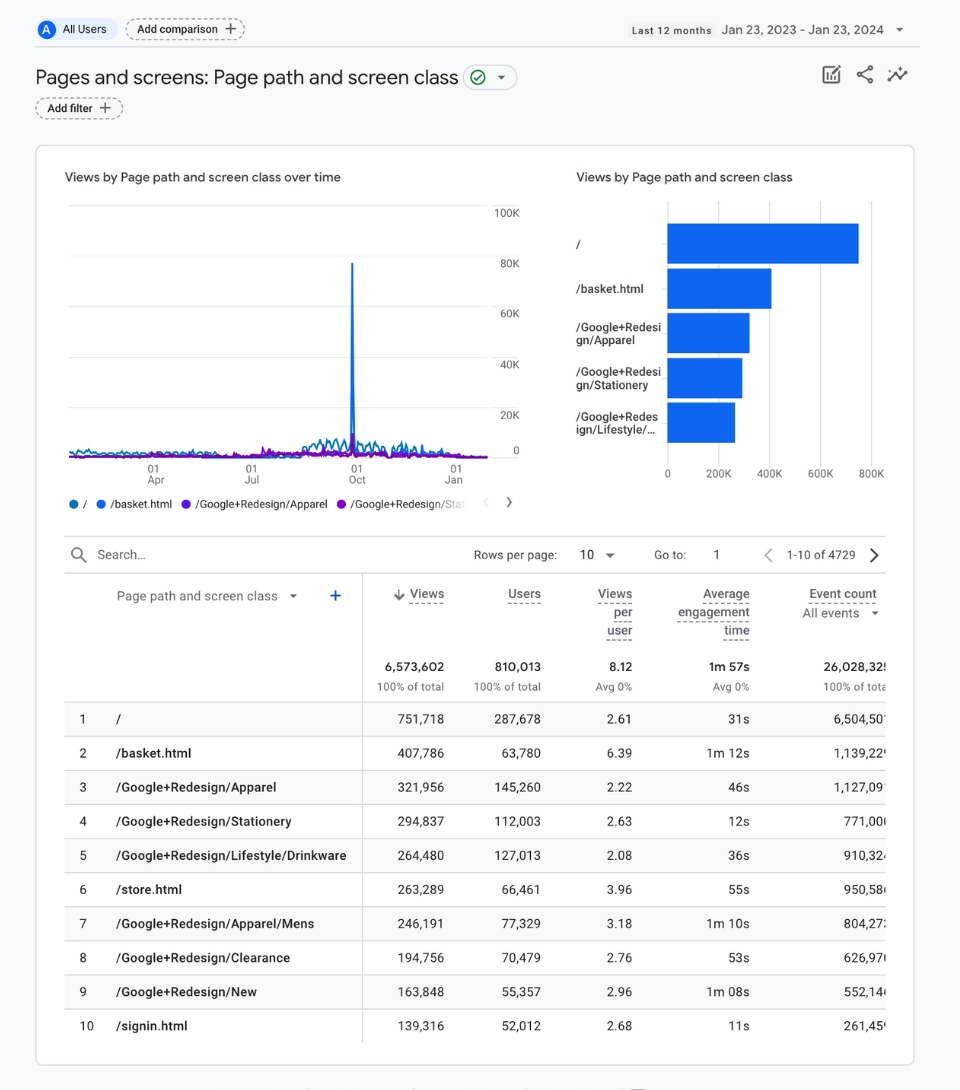Click the Share this report icon
This screenshot has width=960, height=1090.
[864, 74]
